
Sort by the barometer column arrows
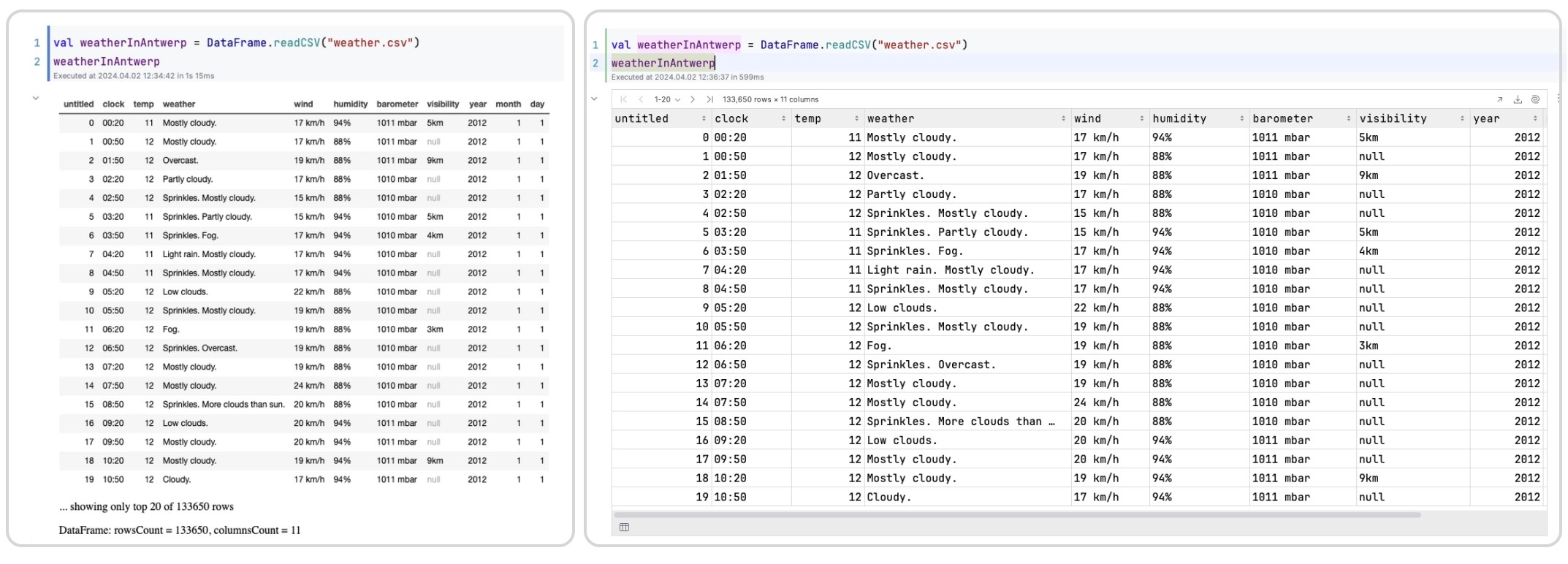click(x=1348, y=118)
